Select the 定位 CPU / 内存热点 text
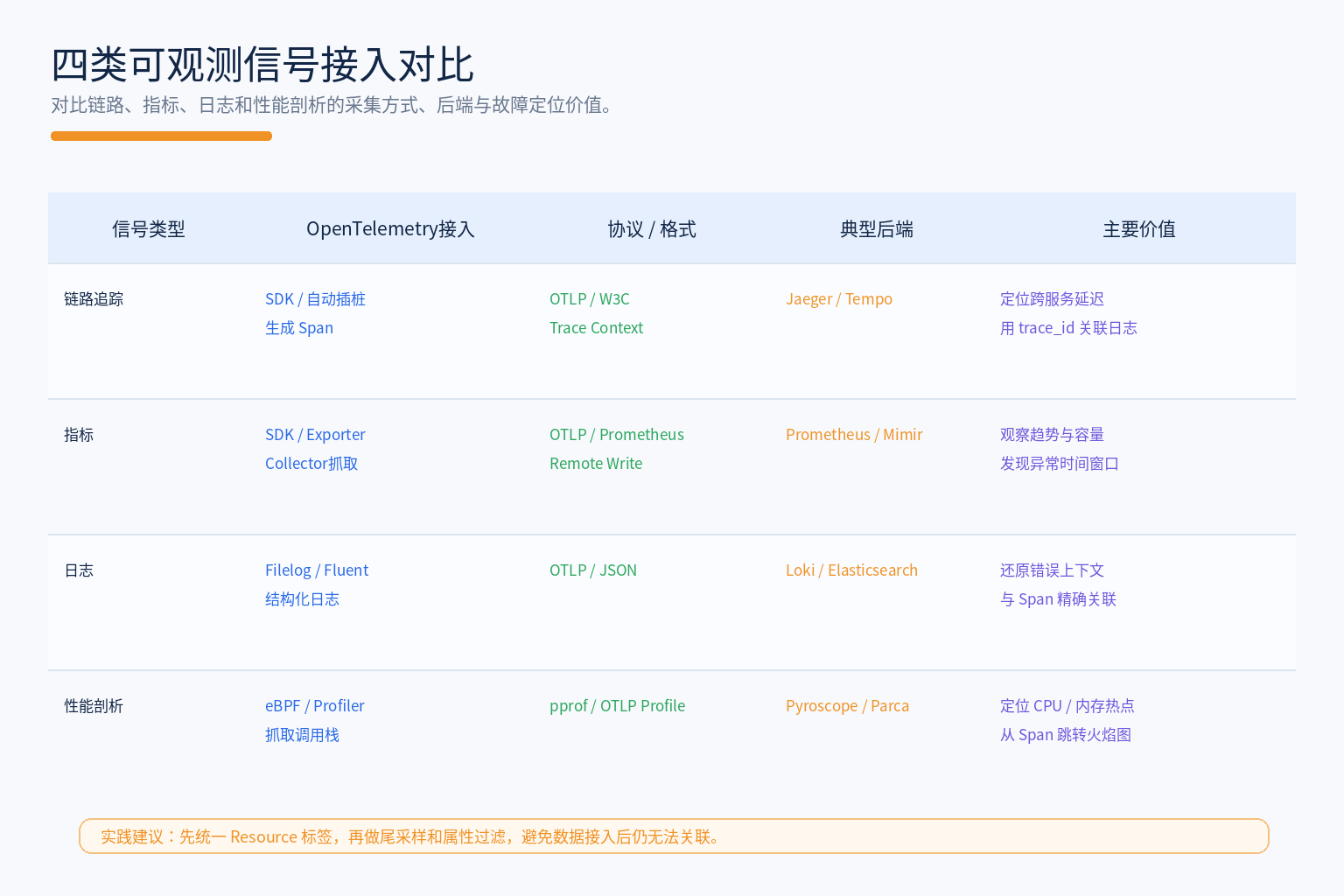Screen dimensions: 1344x896 tap(1067, 706)
